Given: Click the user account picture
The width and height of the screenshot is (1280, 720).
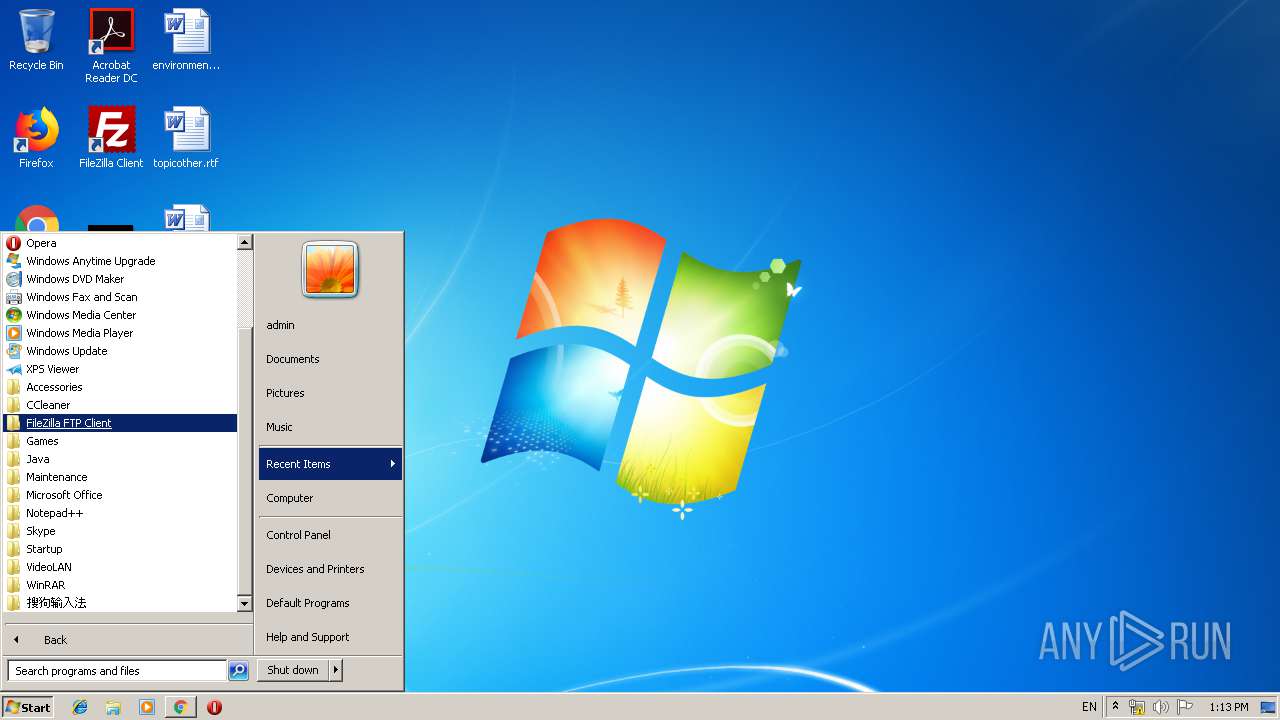Looking at the screenshot, I should [330, 270].
